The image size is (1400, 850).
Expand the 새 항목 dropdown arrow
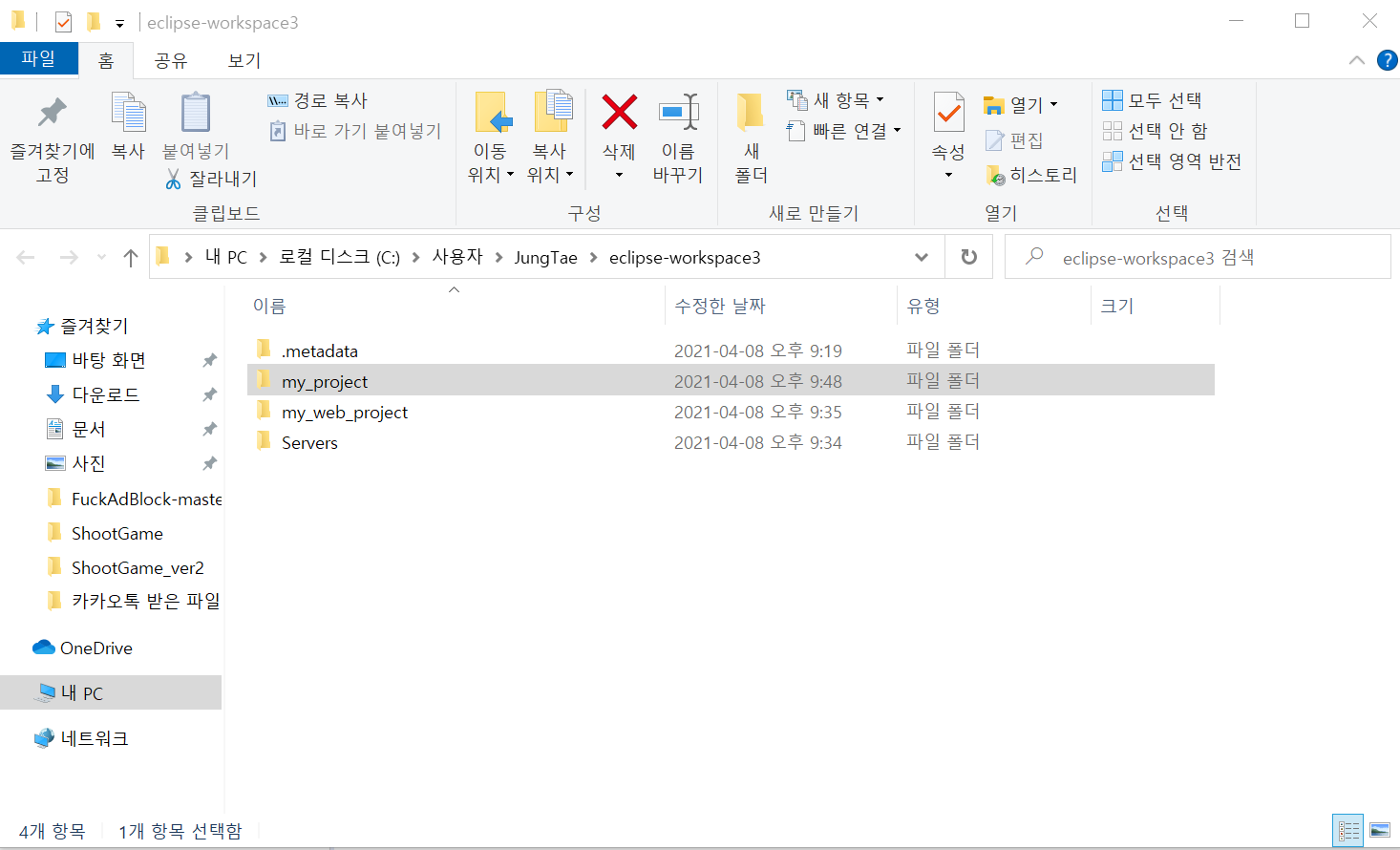(878, 99)
